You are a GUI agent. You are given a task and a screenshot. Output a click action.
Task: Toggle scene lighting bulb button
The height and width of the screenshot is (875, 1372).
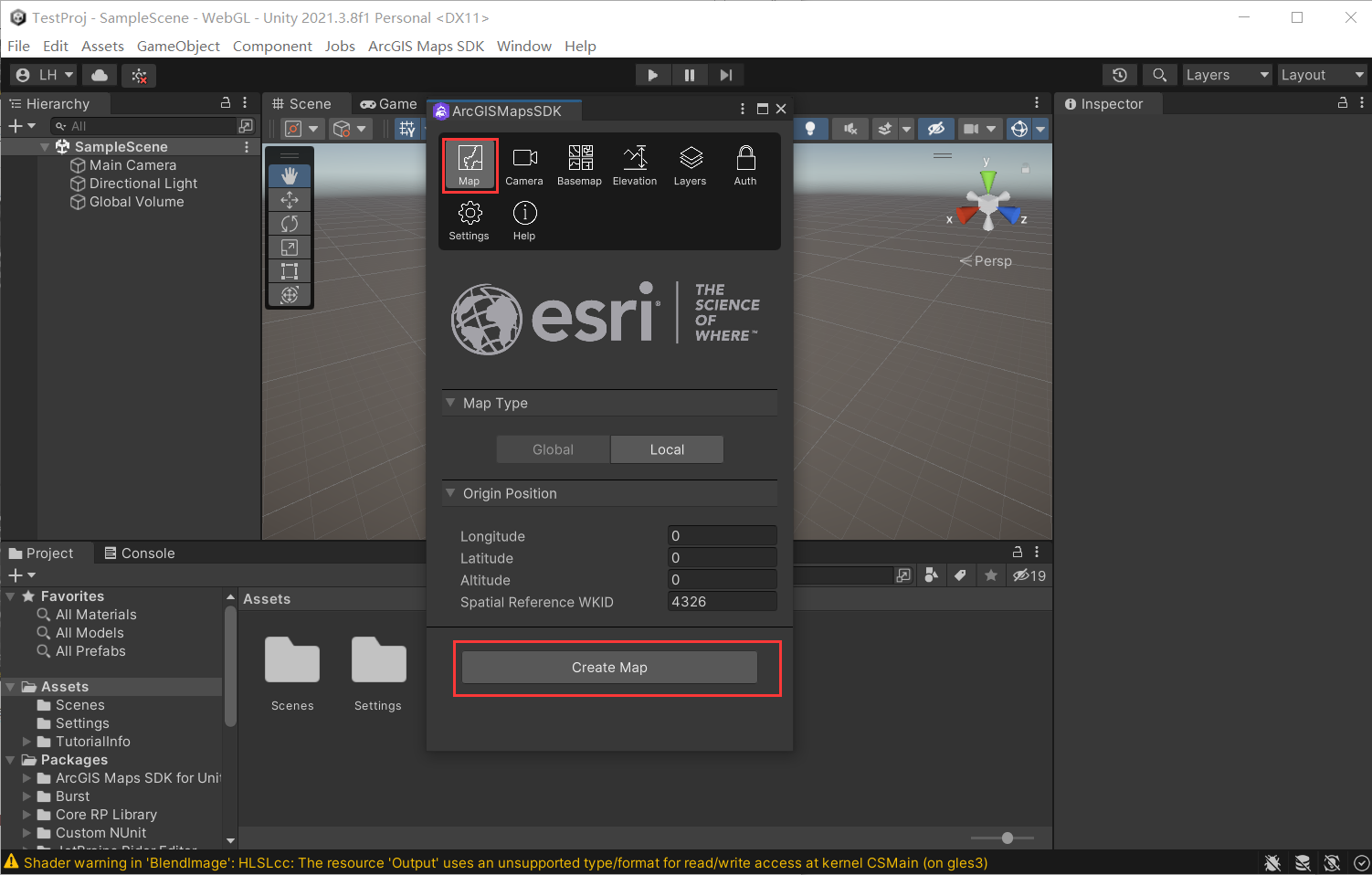click(x=810, y=129)
